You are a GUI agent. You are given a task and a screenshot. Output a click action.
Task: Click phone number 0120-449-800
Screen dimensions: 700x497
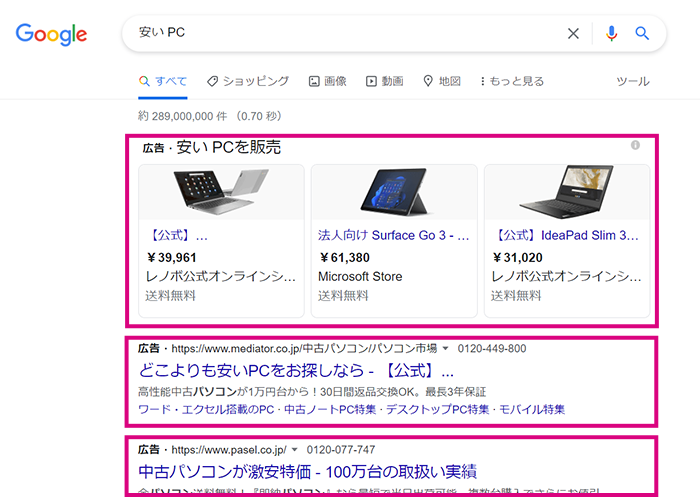492,348
